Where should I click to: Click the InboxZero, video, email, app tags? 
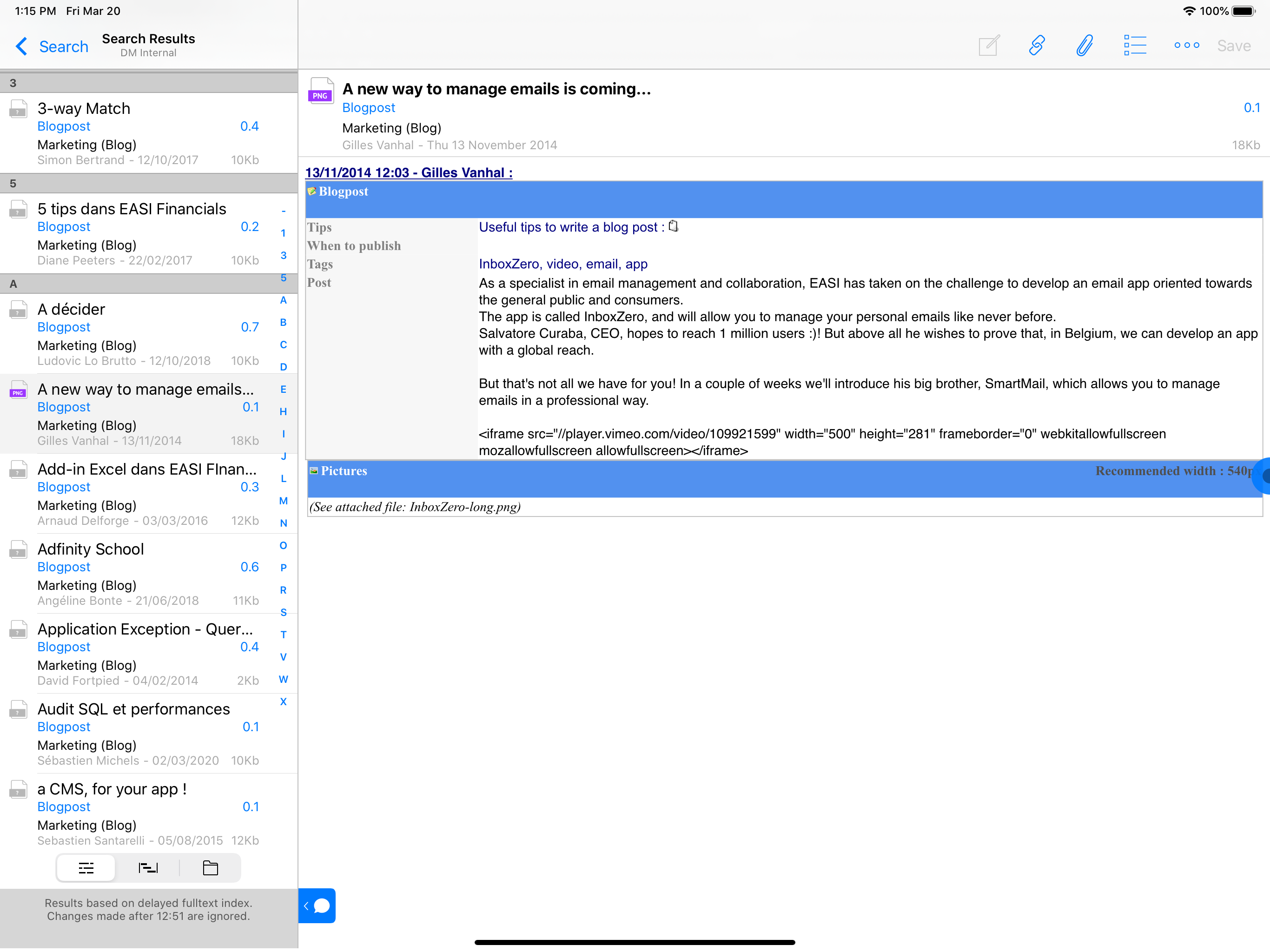click(563, 264)
